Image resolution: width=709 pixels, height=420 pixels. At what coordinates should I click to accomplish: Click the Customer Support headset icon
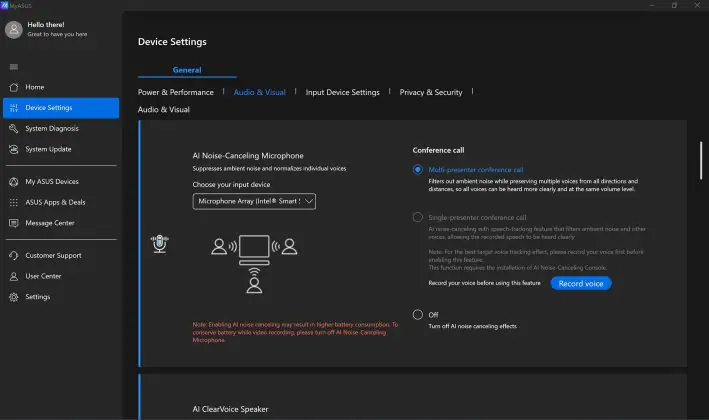click(14, 255)
